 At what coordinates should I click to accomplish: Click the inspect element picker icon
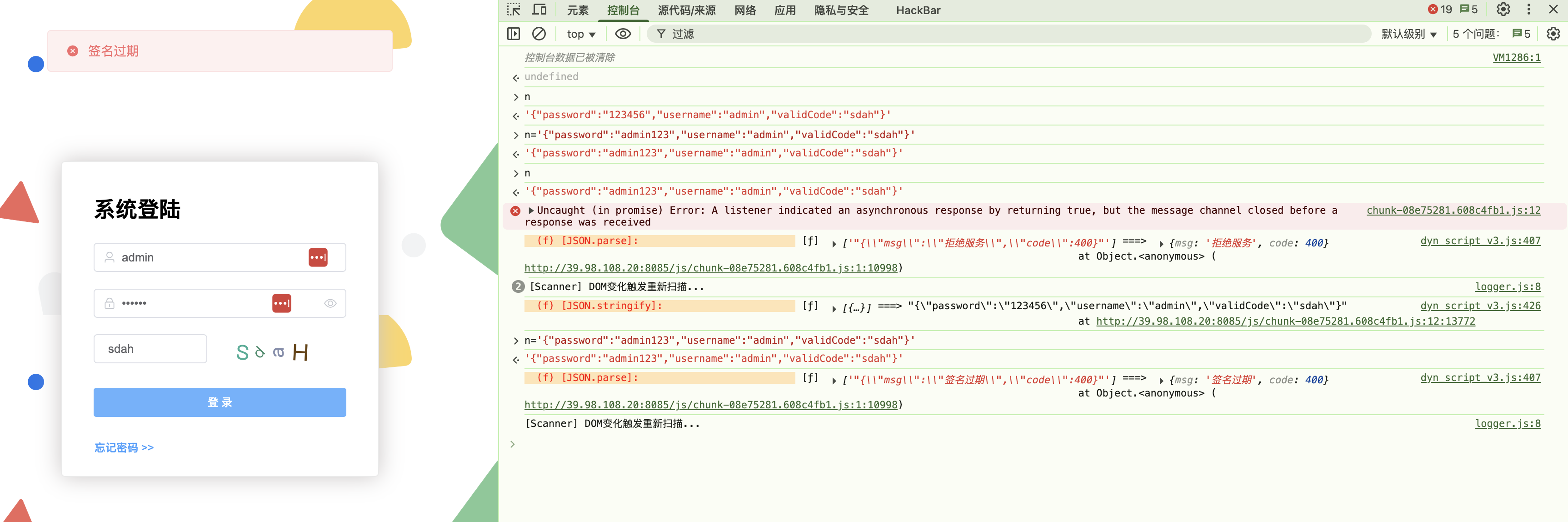(514, 10)
